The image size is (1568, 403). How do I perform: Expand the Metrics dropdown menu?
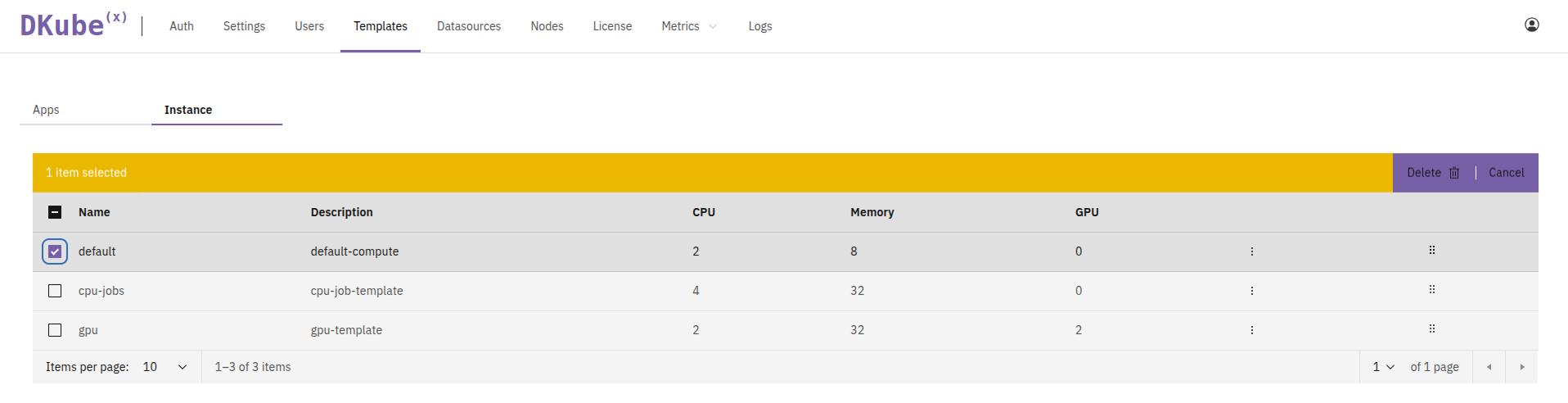click(688, 26)
